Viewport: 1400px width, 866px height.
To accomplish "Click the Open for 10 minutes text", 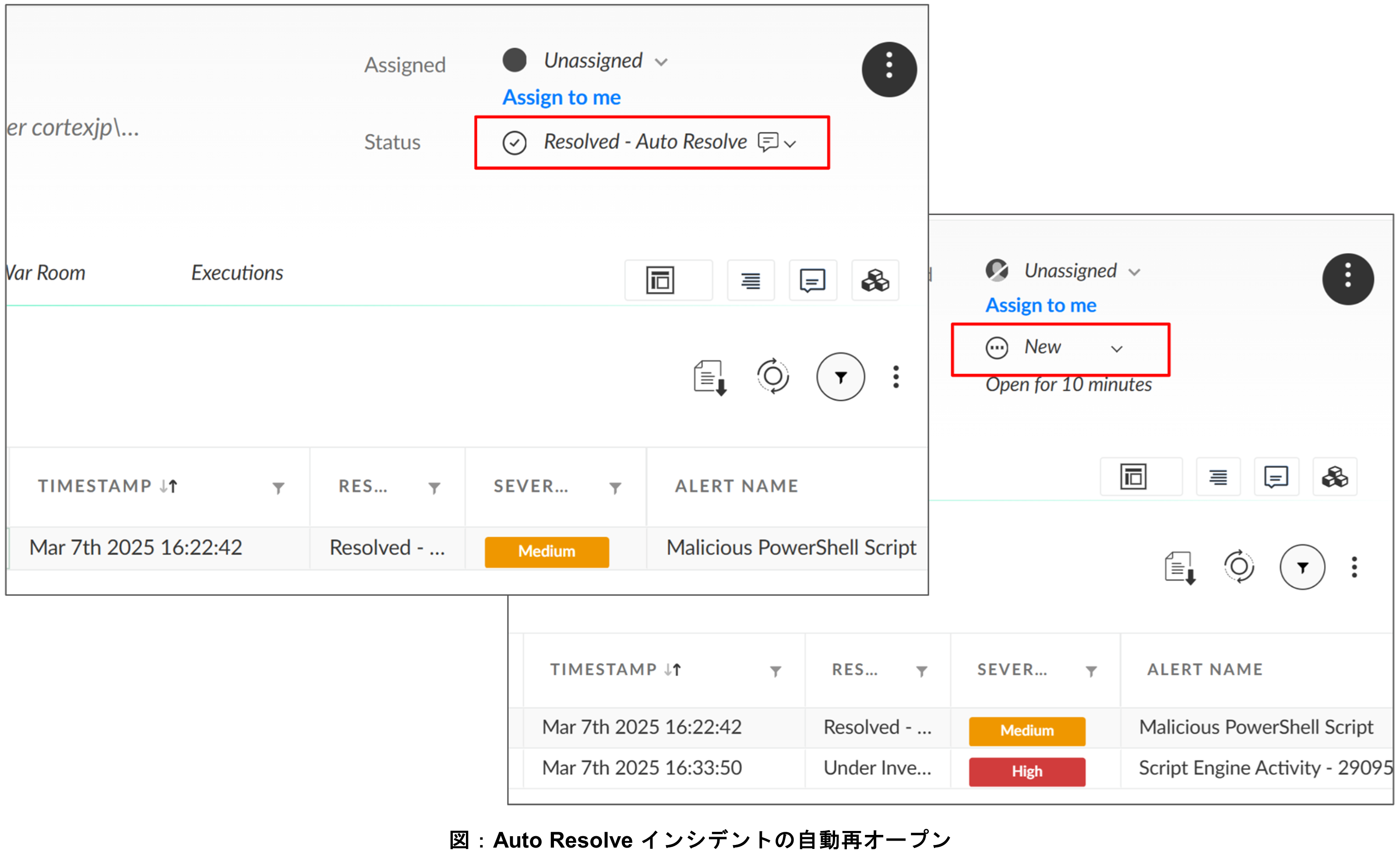I will pyautogui.click(x=1069, y=385).
